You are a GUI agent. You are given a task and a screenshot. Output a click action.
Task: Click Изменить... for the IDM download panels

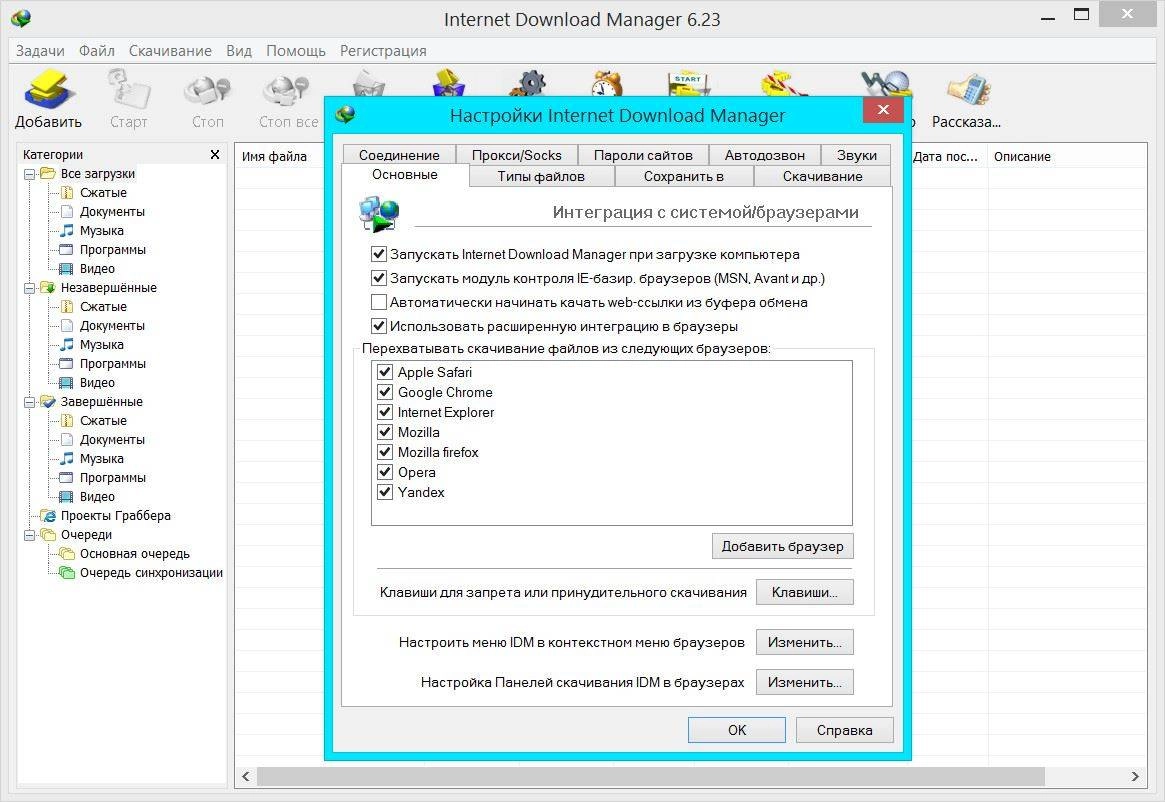[x=805, y=682]
